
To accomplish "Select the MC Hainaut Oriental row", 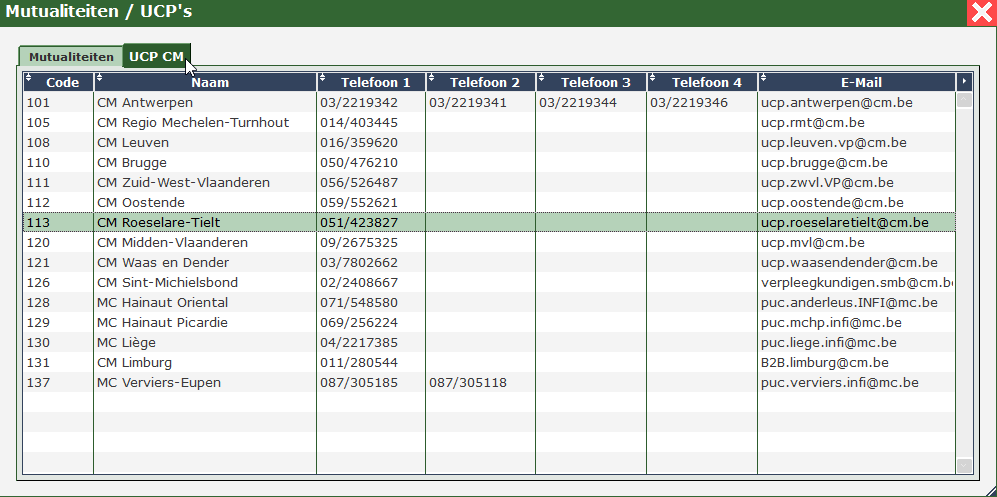I will [x=489, y=303].
